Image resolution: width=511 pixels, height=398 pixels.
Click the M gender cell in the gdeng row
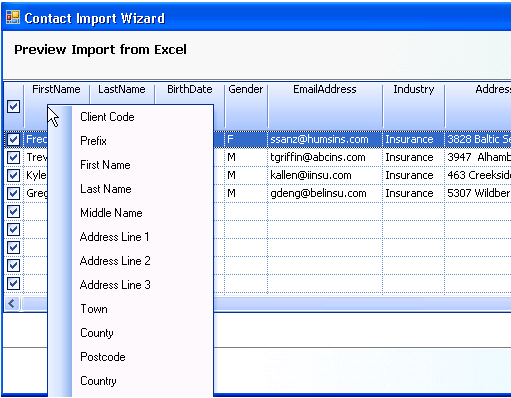(x=246, y=193)
